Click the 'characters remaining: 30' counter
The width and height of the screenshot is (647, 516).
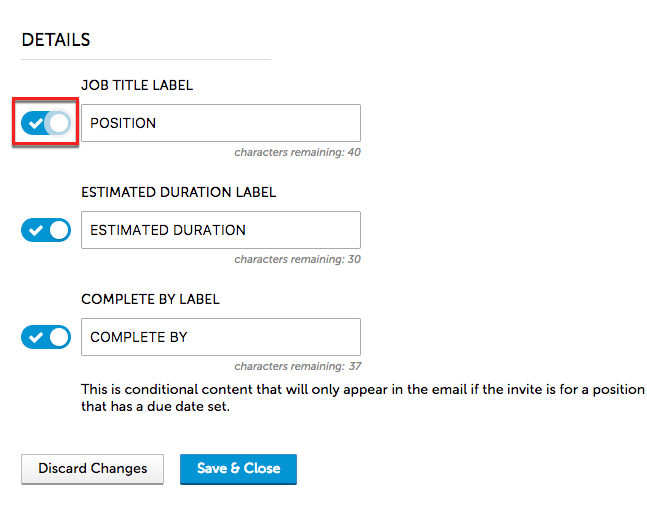pos(297,259)
